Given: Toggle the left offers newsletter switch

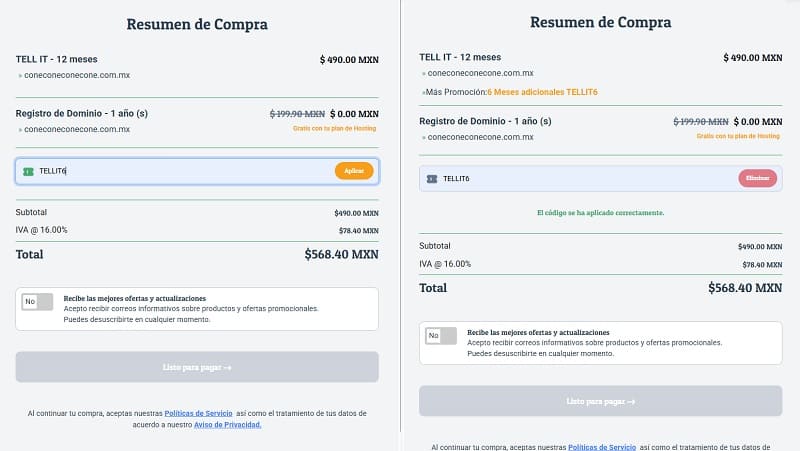Looking at the screenshot, I should point(37,302).
